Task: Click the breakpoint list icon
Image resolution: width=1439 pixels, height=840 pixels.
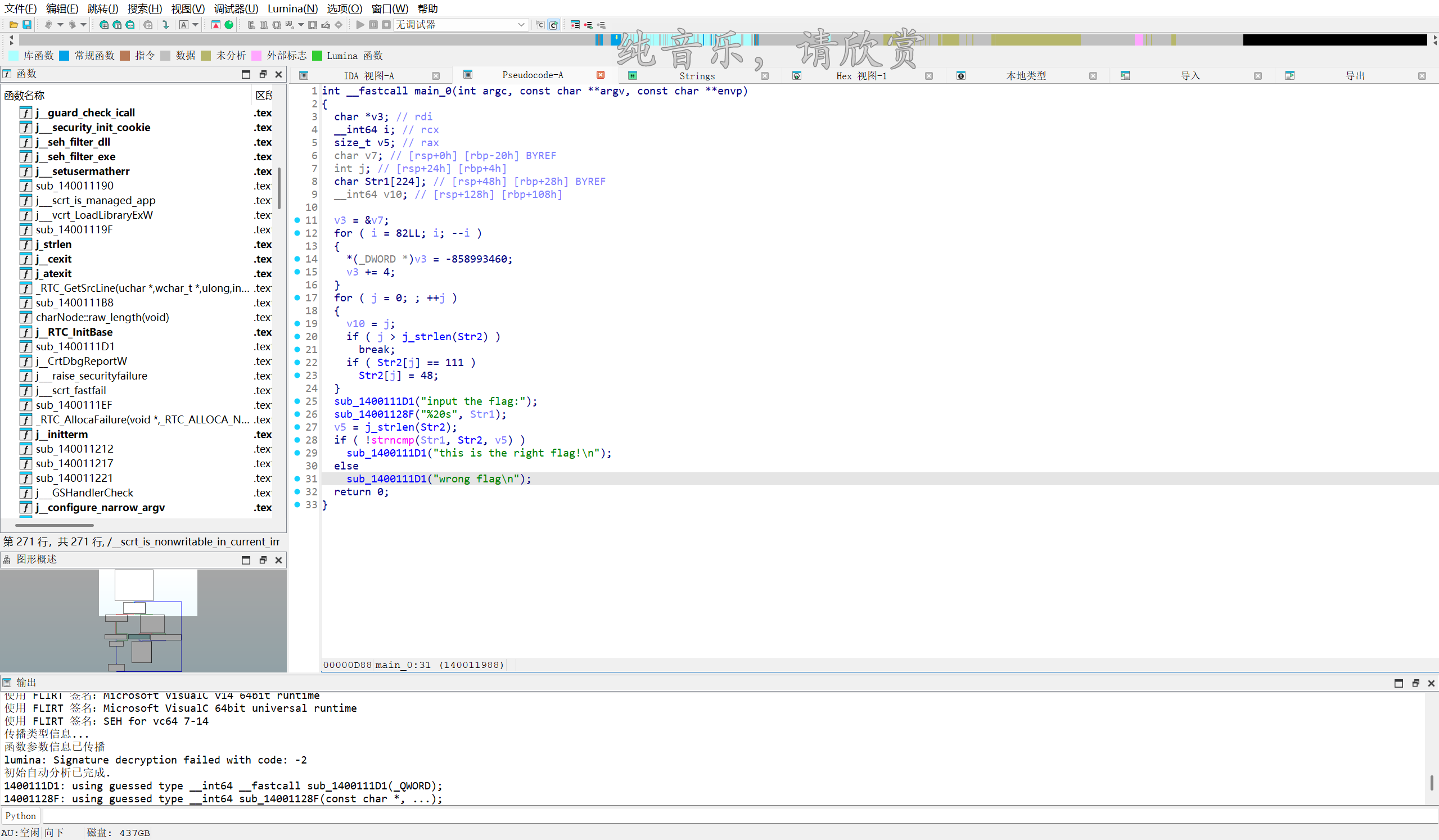Action: tap(575, 25)
